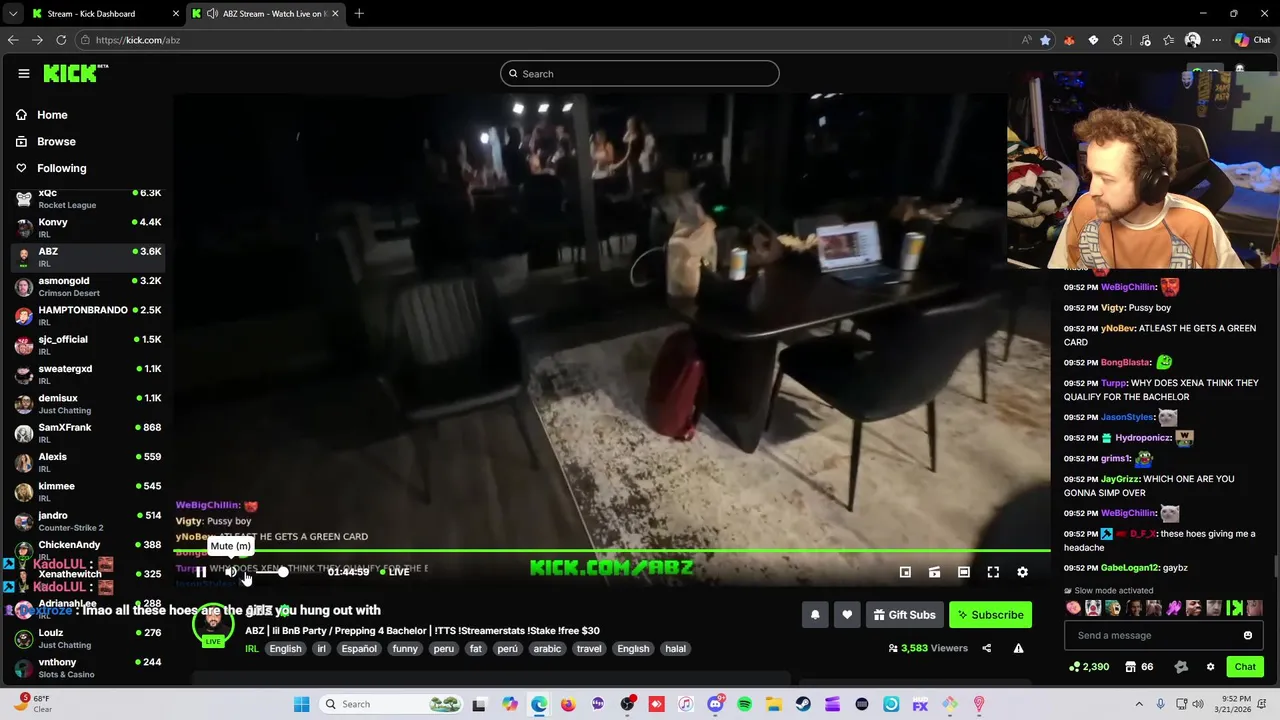Select the first pink quick emote
Image resolution: width=1280 pixels, height=720 pixels.
click(x=1074, y=608)
